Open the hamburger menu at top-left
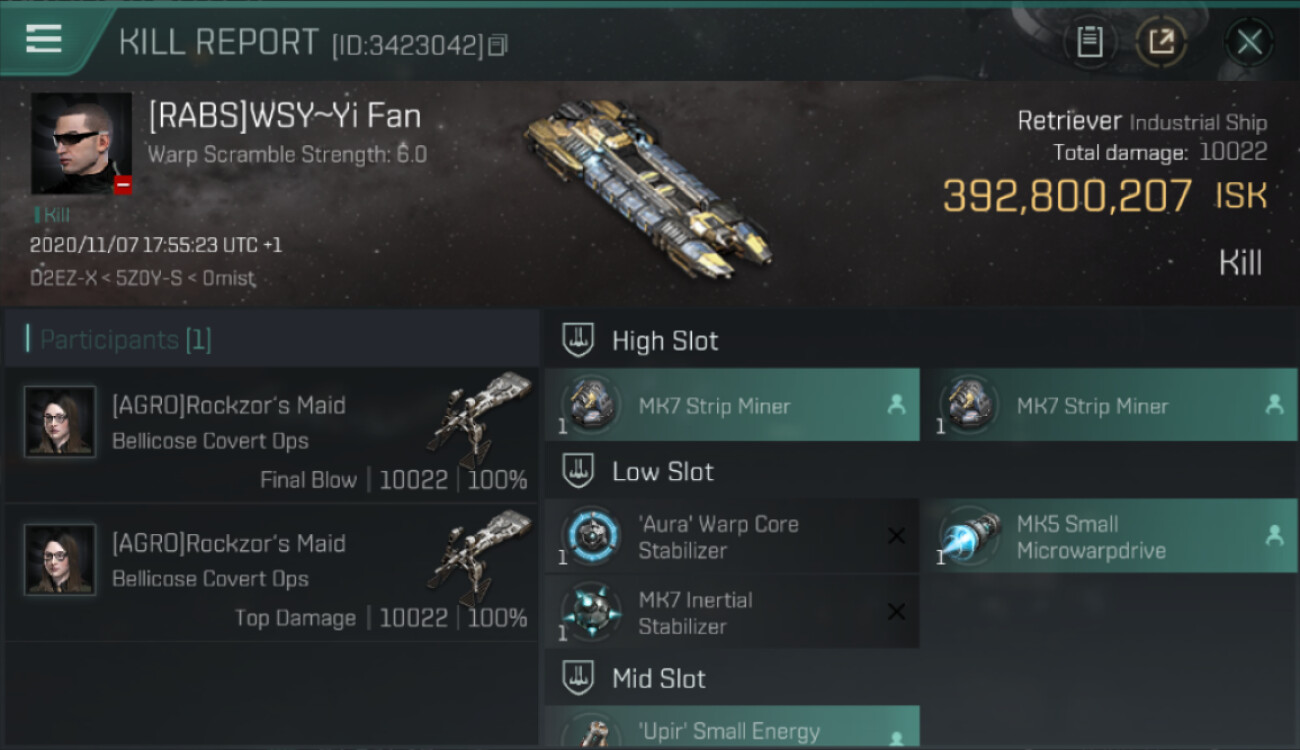 (x=44, y=40)
